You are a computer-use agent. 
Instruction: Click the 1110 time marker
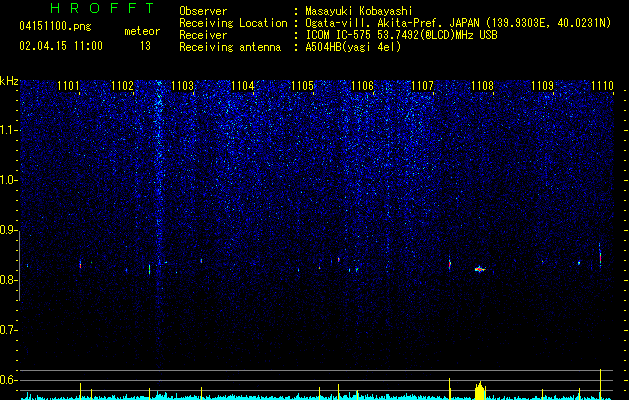pos(603,86)
